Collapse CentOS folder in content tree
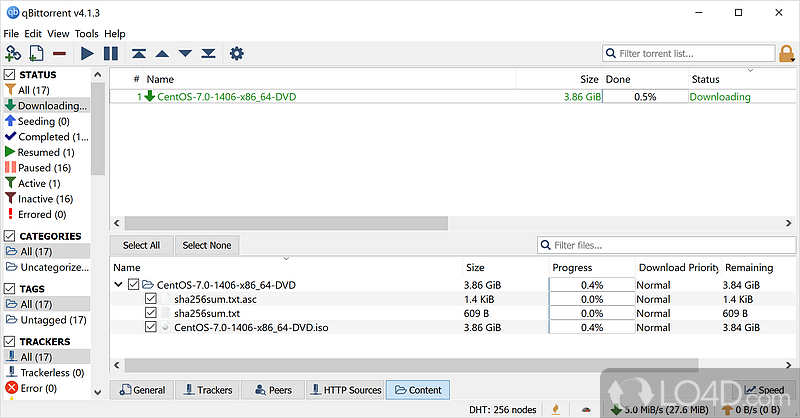Screen dimensions: 800x418 118,284
